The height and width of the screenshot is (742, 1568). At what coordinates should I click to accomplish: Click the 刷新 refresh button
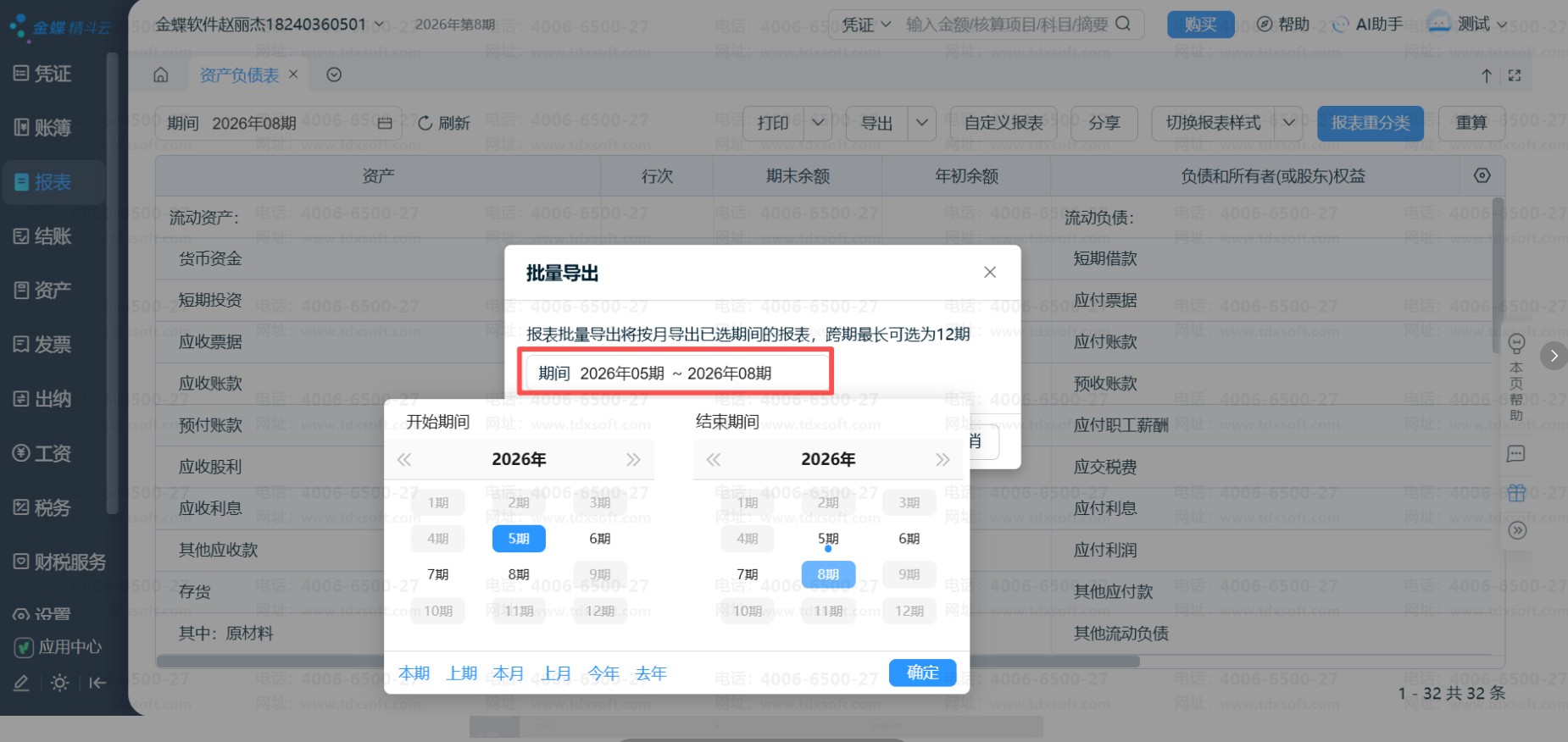444,123
